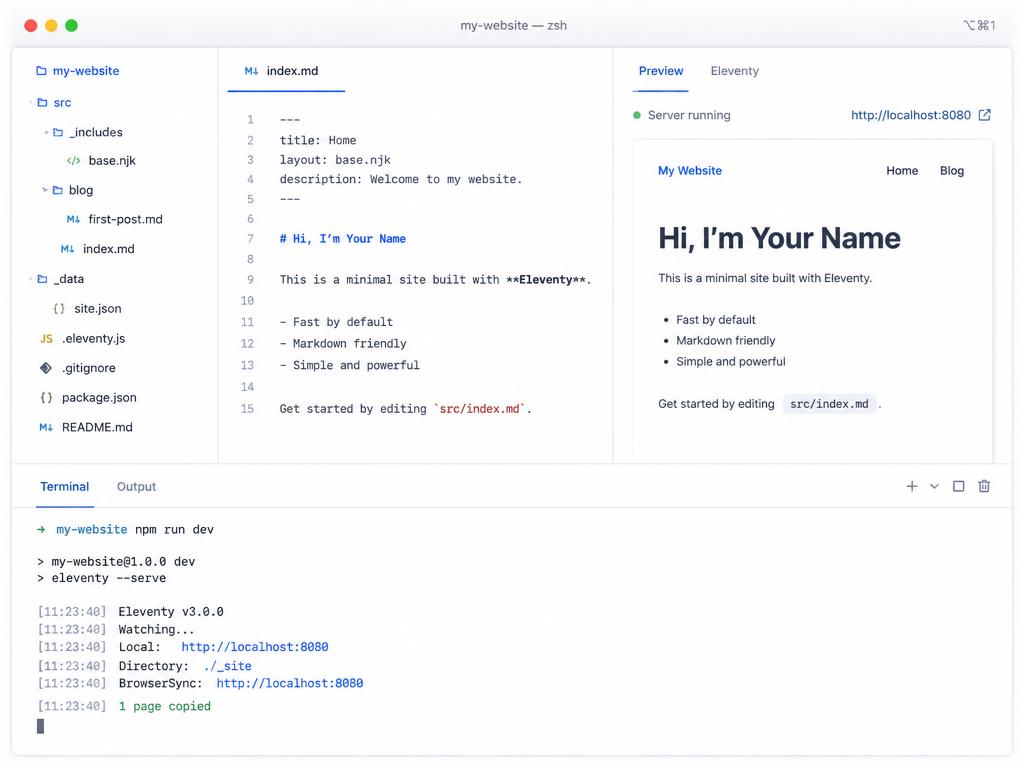Click the src folder icon

[x=42, y=103]
